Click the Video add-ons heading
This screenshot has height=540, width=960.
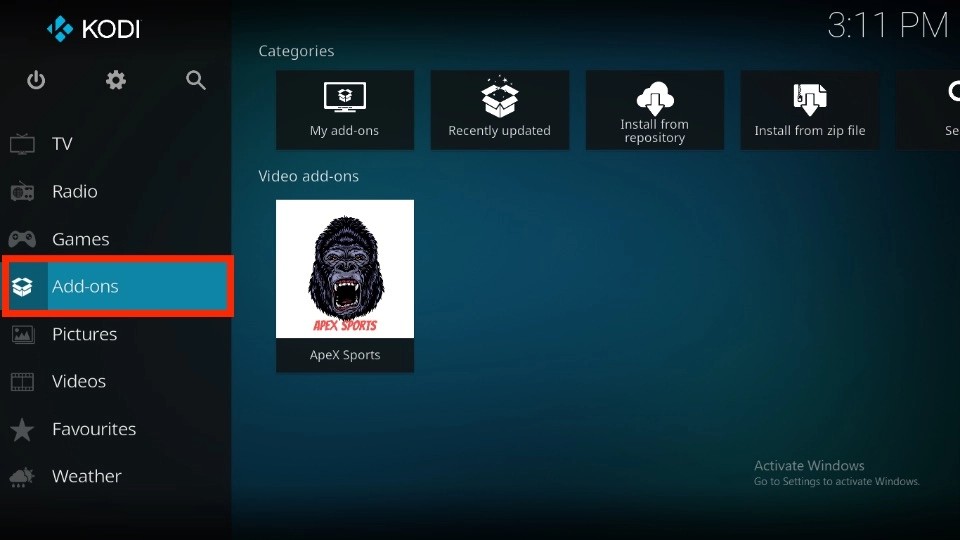tap(309, 176)
